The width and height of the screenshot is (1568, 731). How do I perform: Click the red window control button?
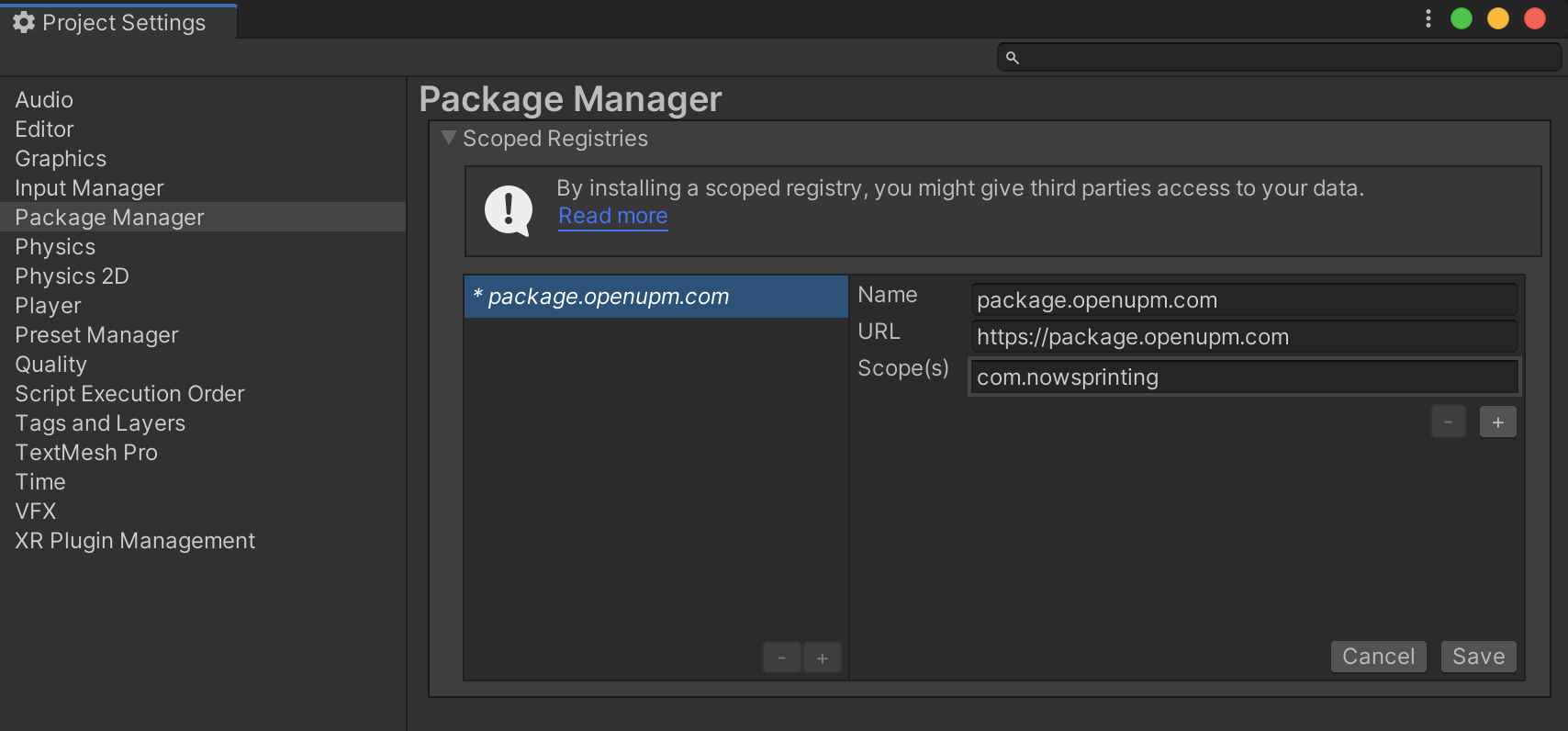pos(1535,18)
